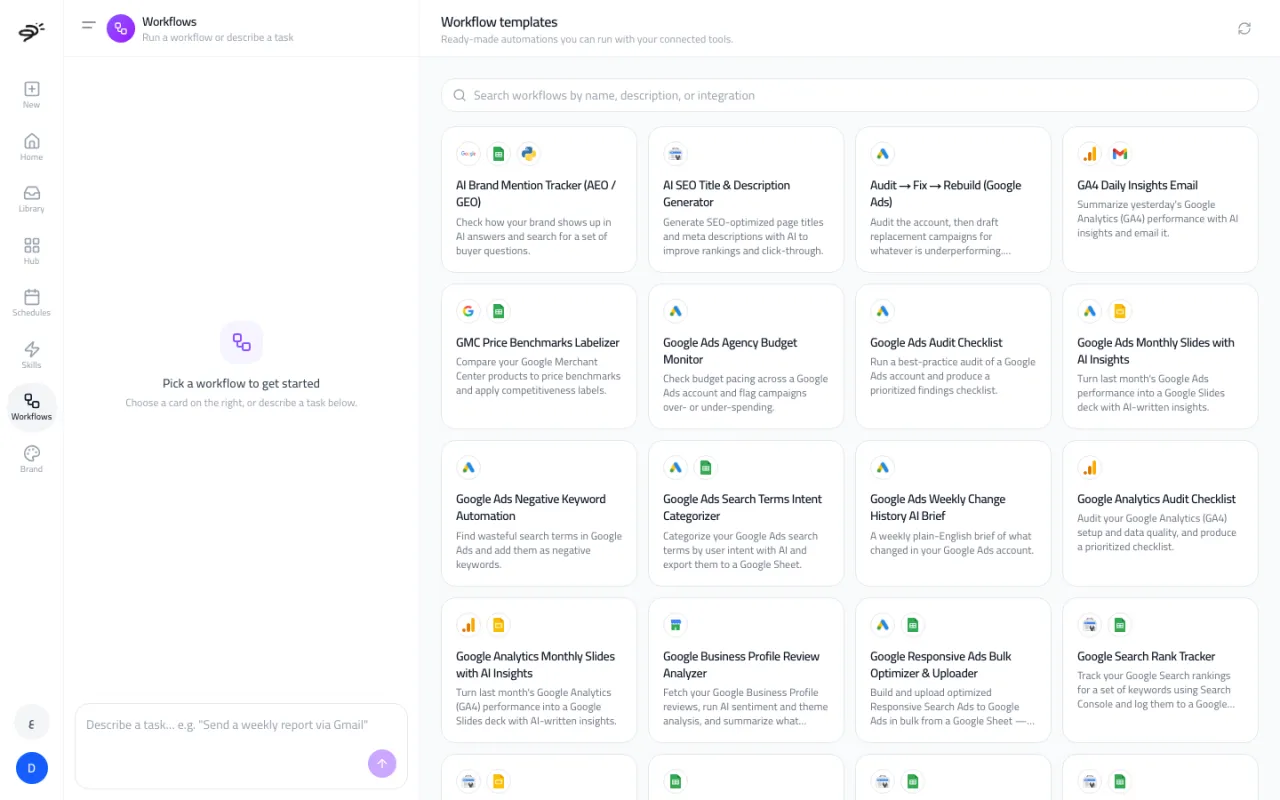Open AI Brand Mention Tracker template
The image size is (1280, 800).
539,199
